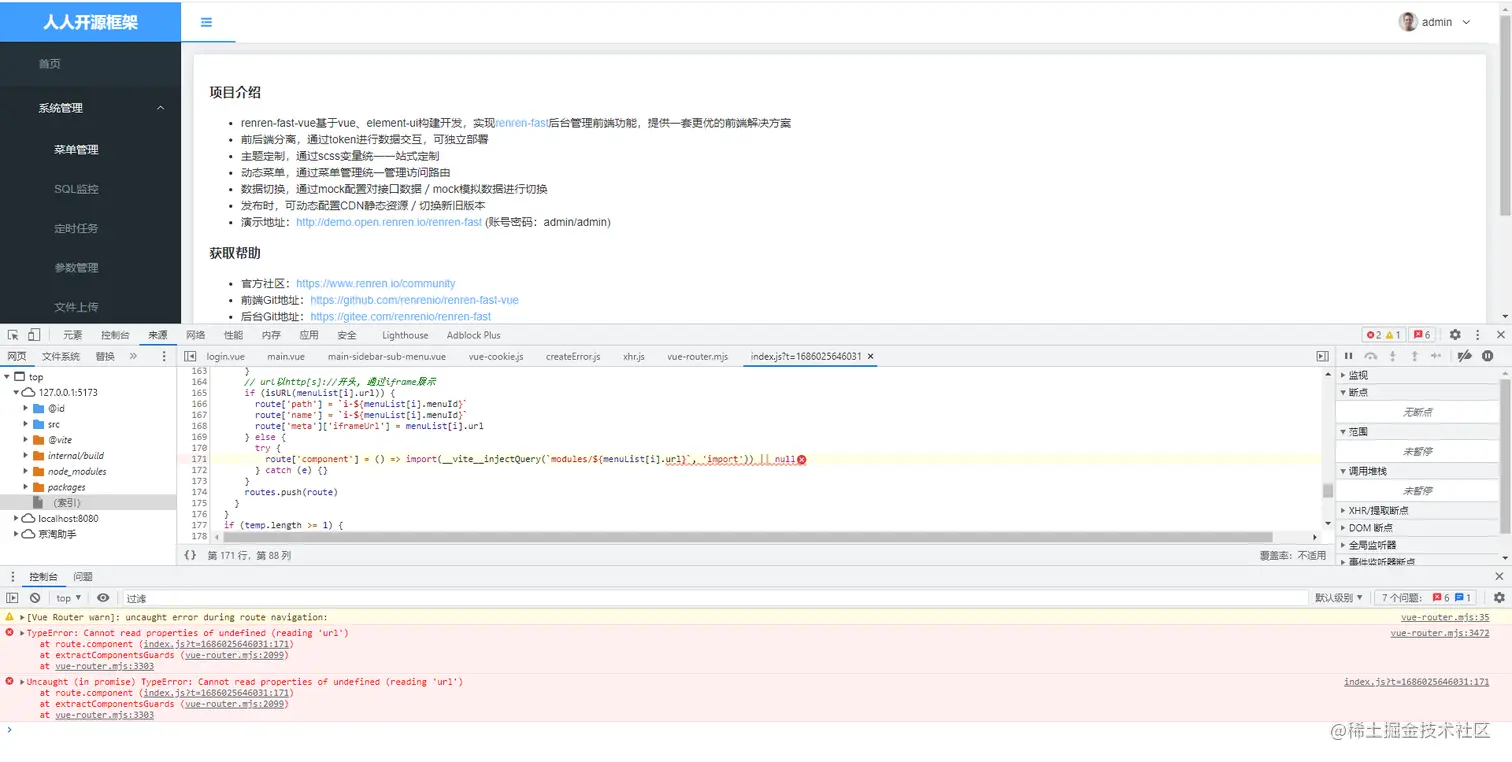Open more navigator tabs chevron

133,356
